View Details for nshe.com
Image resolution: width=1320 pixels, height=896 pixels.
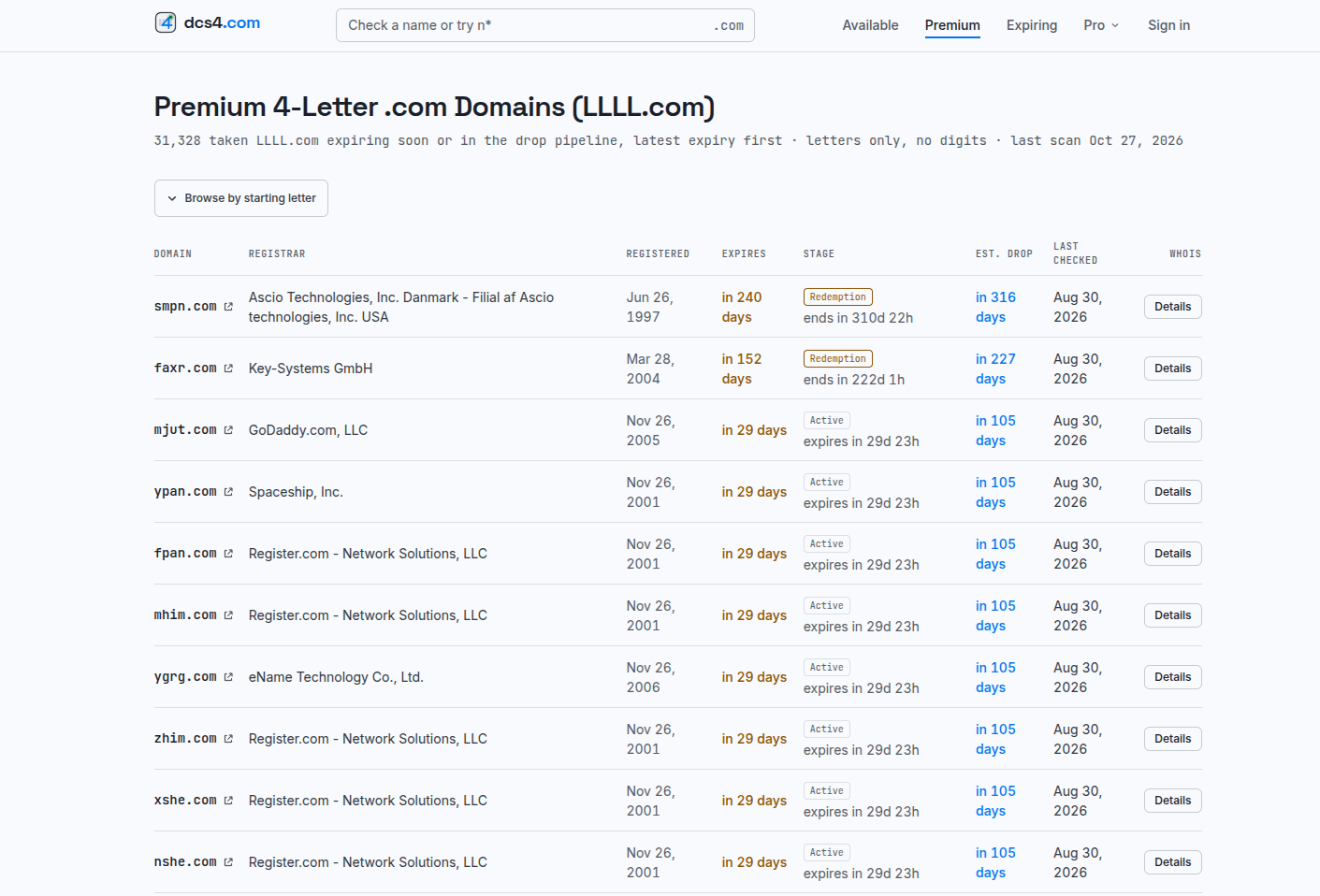click(1173, 862)
